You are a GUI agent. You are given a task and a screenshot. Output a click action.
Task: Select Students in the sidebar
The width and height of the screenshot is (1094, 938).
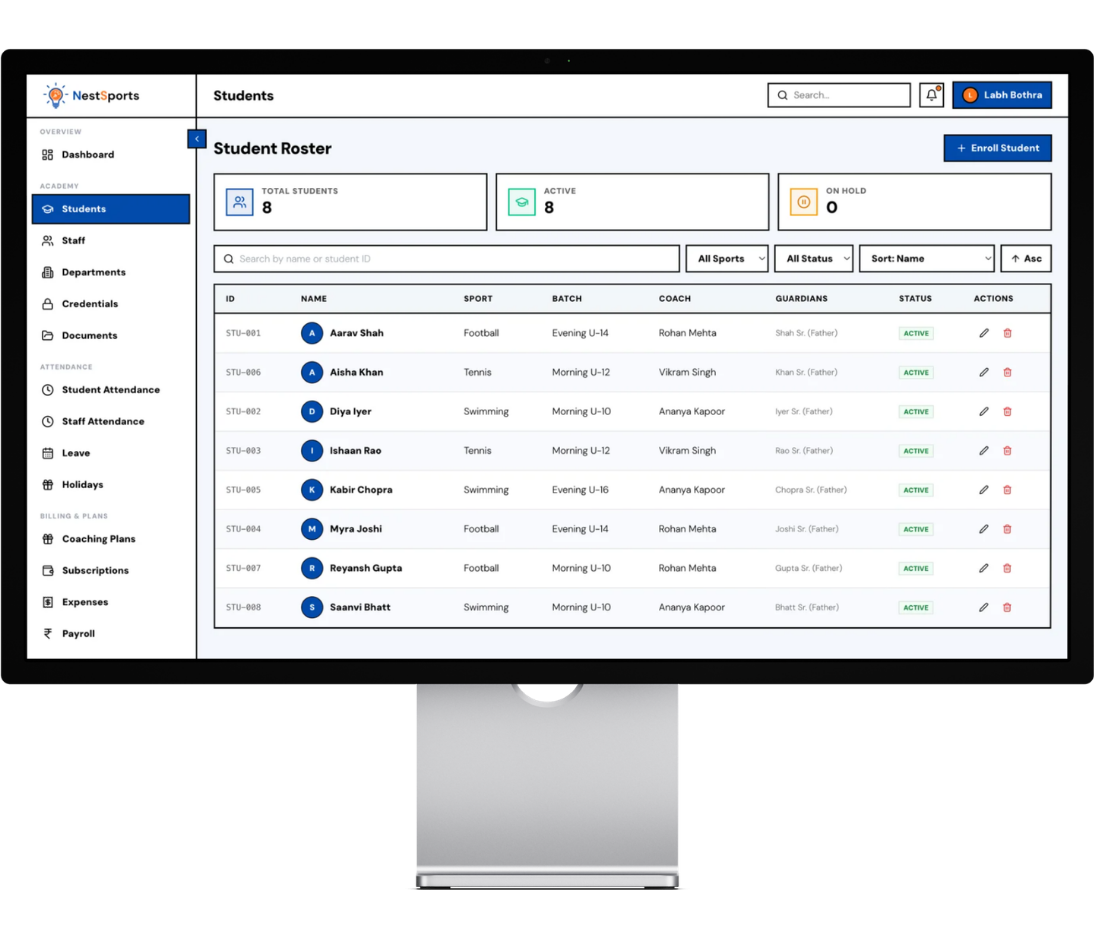[111, 209]
